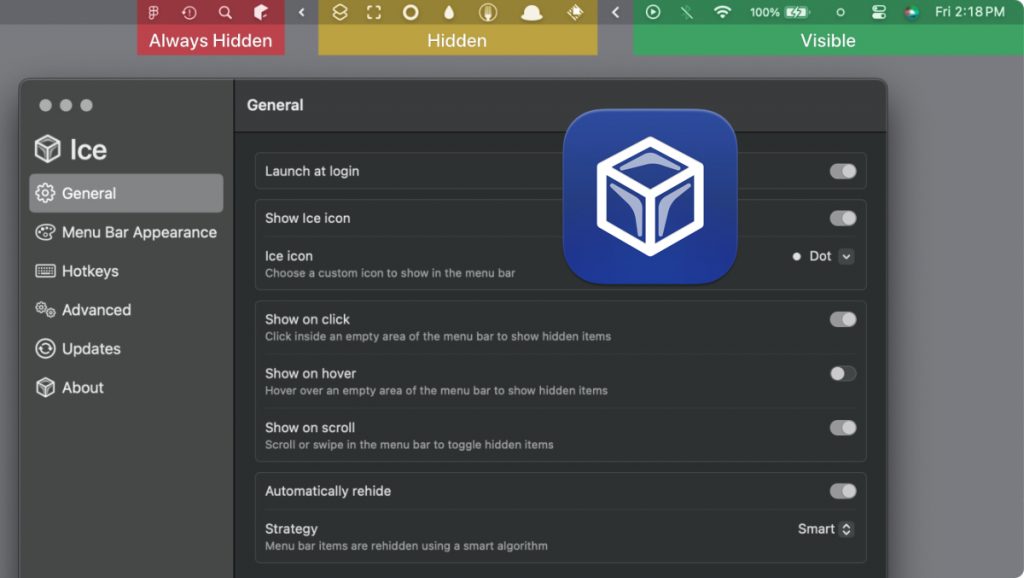Click the Siri icon in the menu bar
1024x578 pixels.
pos(911,13)
